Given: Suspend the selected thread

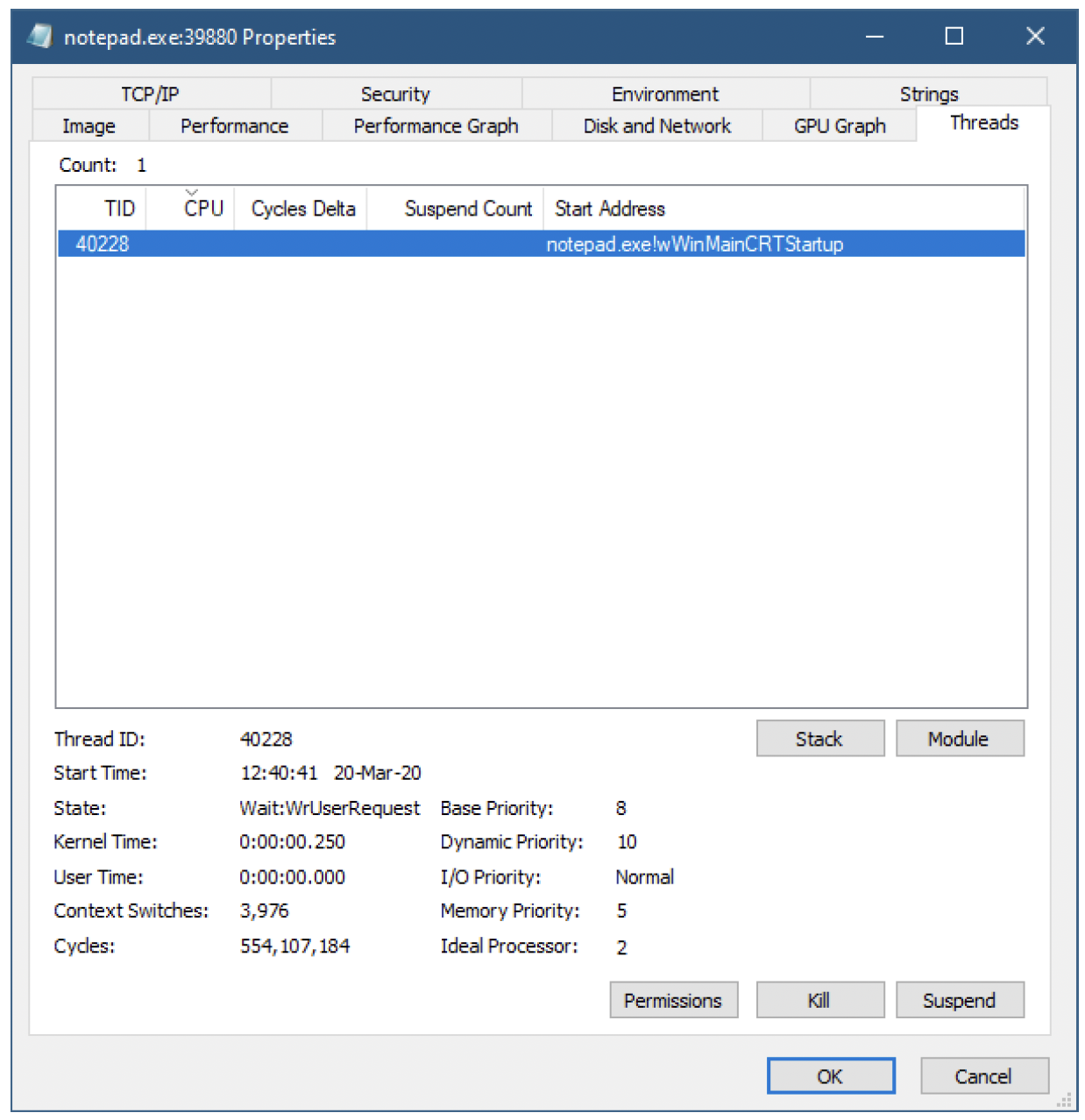Looking at the screenshot, I should coord(960,1000).
